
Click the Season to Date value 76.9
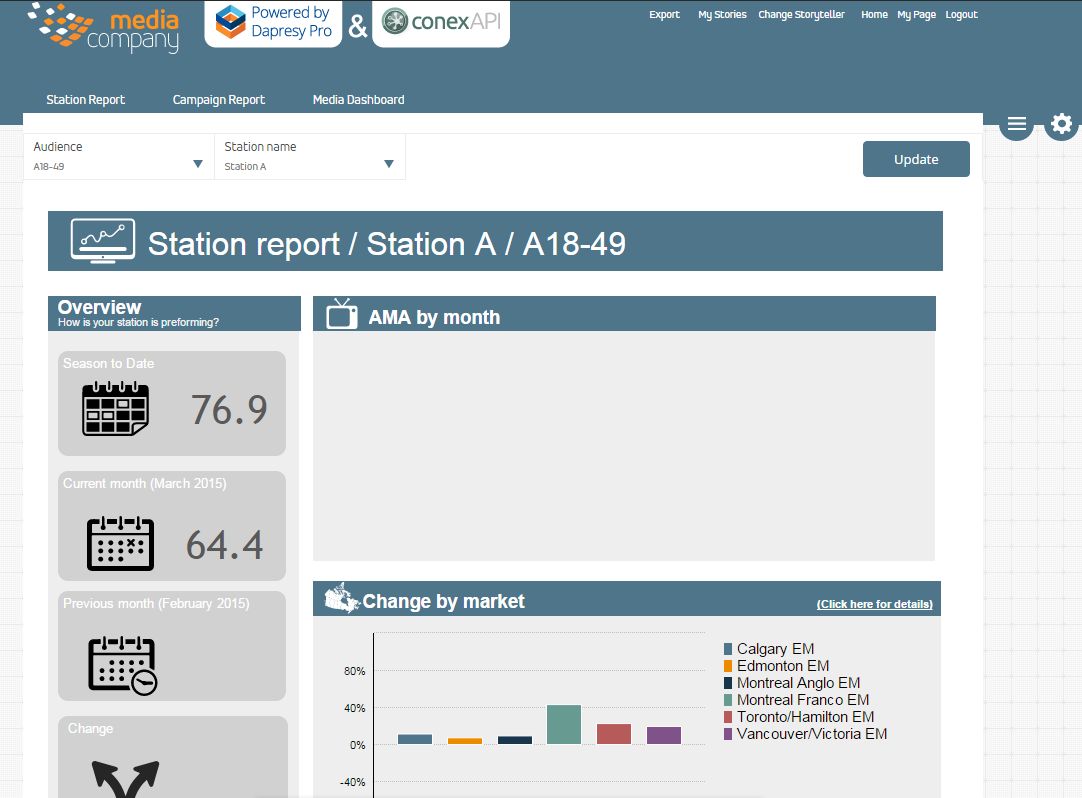[x=229, y=409]
